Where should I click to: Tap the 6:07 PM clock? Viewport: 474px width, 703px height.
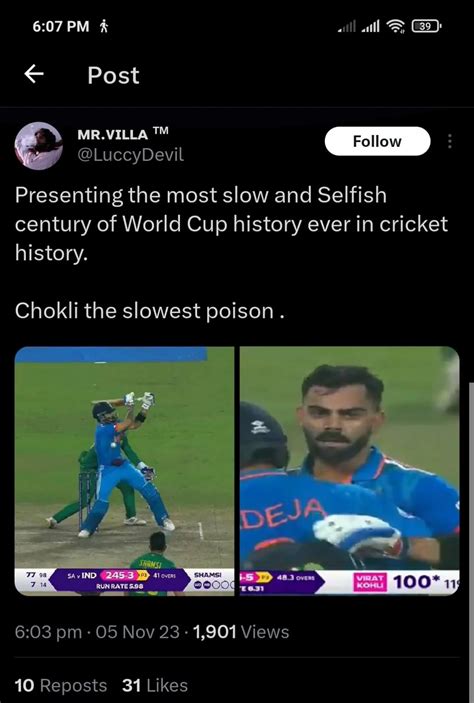pos(61,26)
